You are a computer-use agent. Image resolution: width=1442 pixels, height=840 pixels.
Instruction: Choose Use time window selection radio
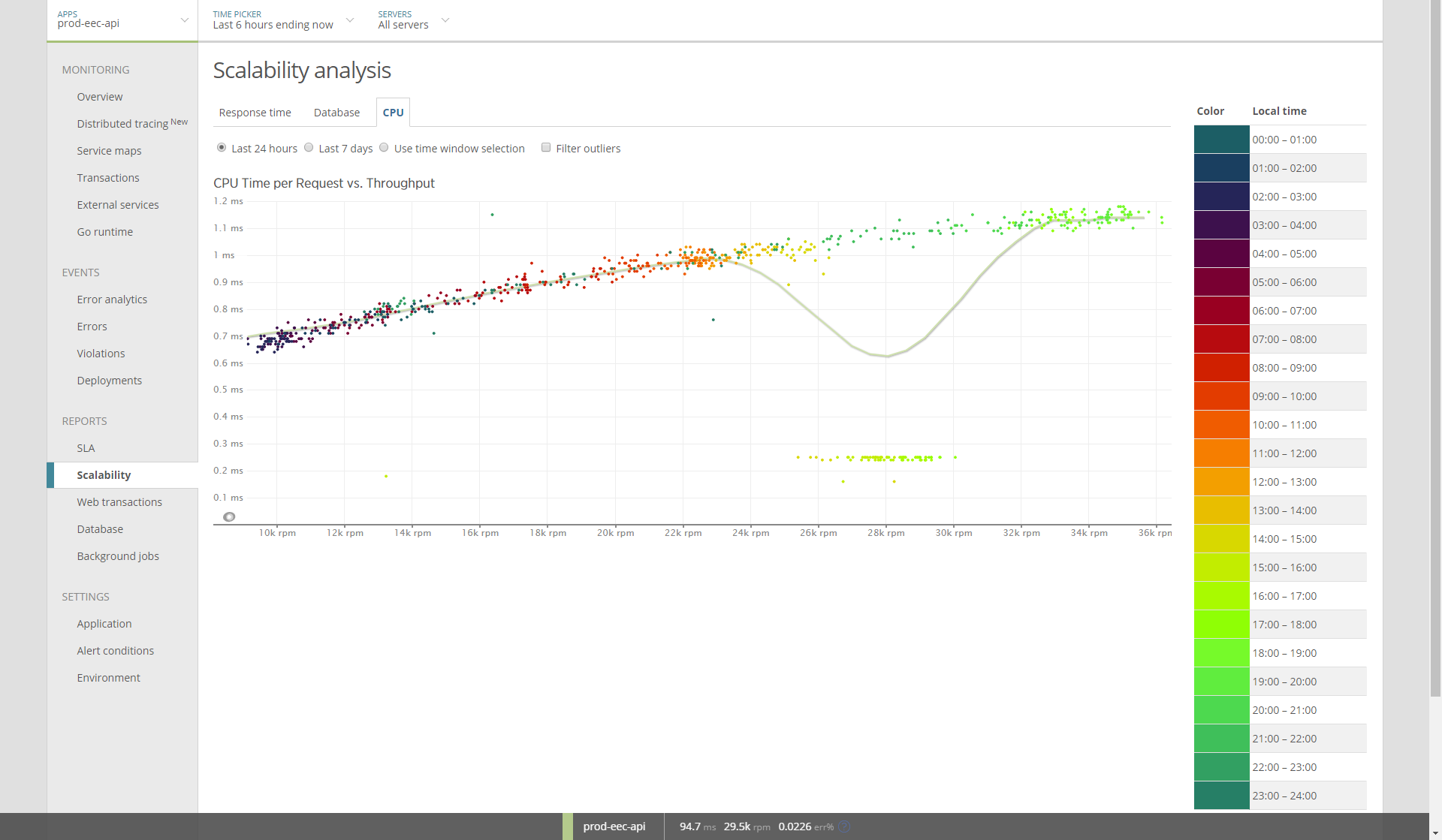384,148
